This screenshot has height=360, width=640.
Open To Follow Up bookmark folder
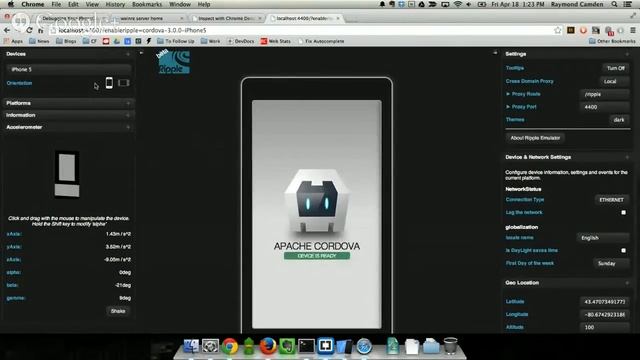click(x=176, y=41)
